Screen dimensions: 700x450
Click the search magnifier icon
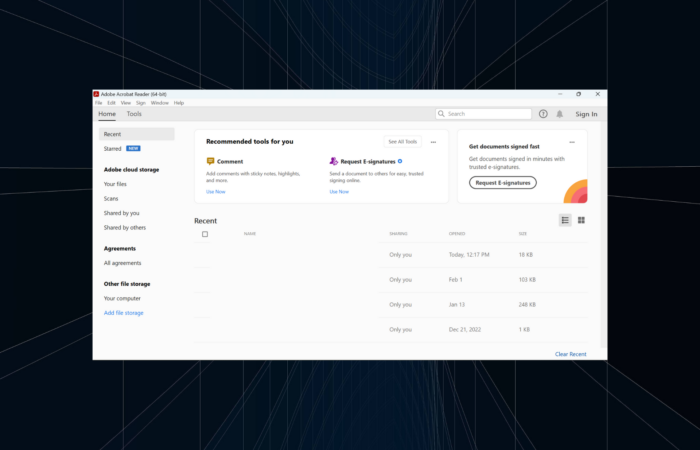tap(441, 114)
